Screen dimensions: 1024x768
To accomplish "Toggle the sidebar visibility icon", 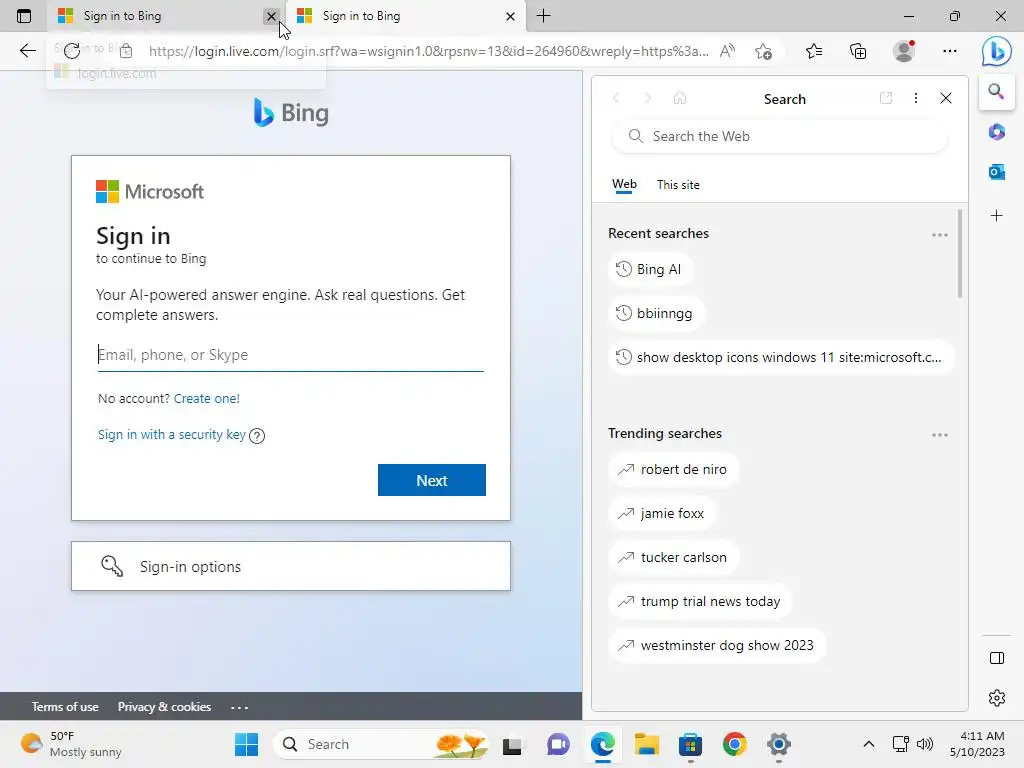I will click(997, 658).
